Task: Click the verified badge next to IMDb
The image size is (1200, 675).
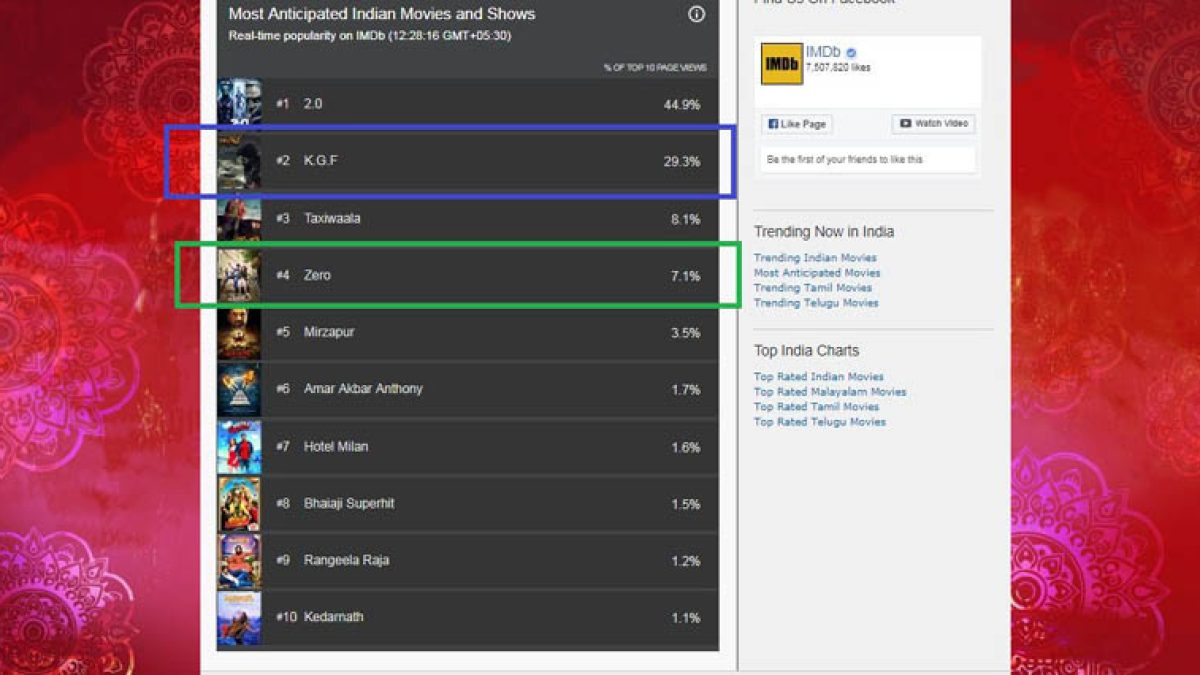Action: pyautogui.click(x=851, y=53)
